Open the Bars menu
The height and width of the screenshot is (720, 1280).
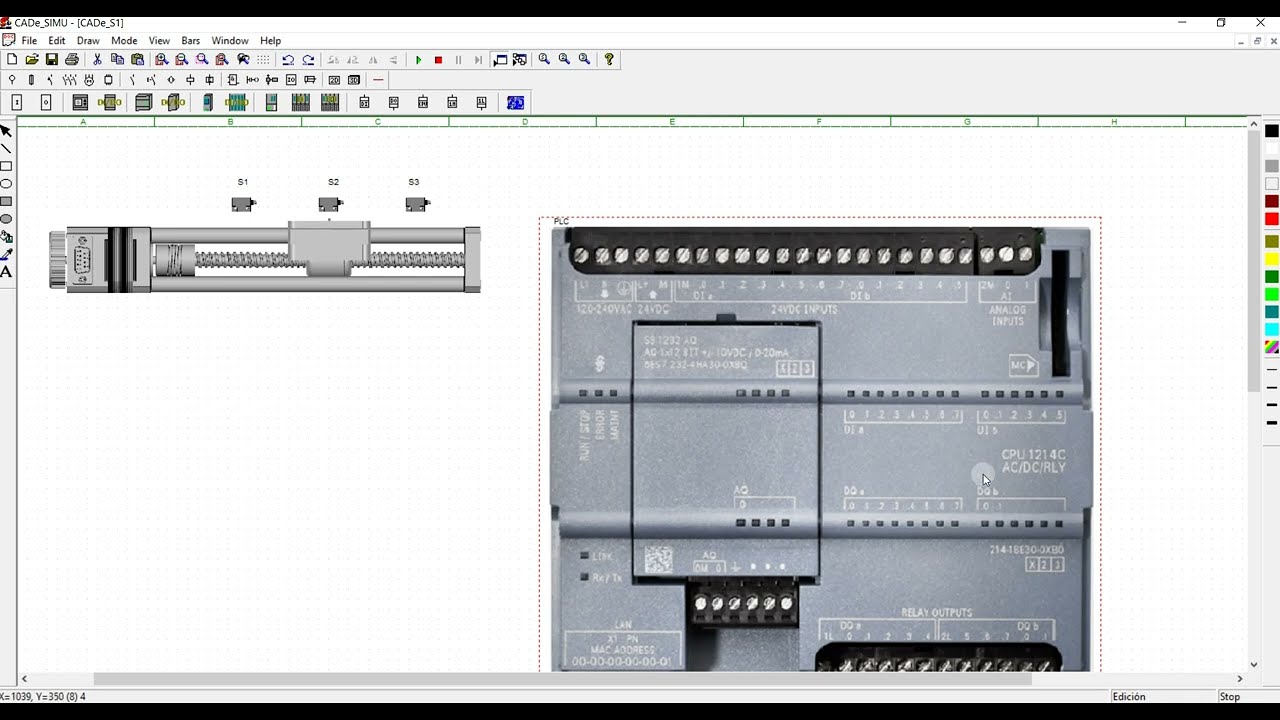click(x=190, y=41)
